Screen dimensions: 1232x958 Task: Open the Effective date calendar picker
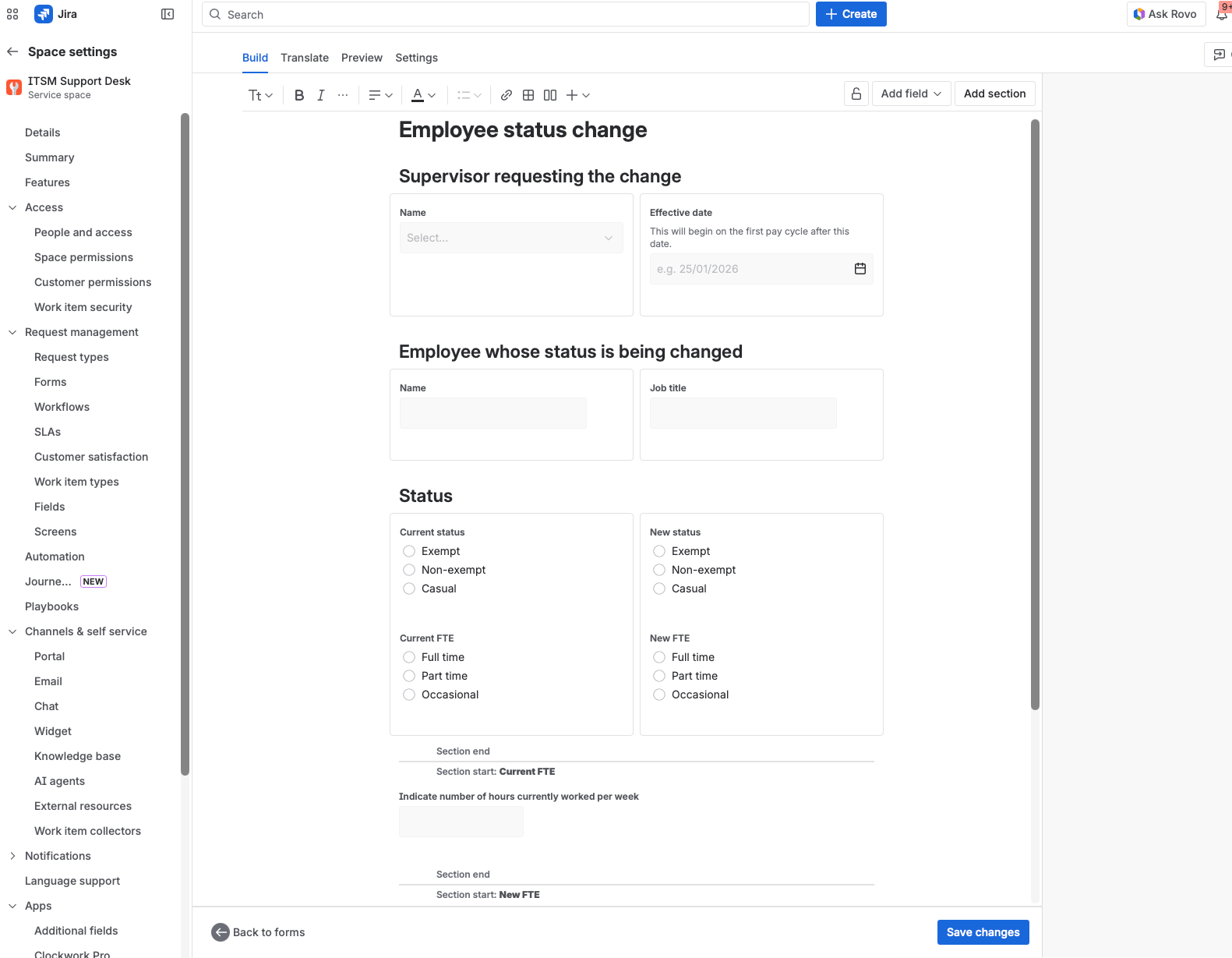pyautogui.click(x=860, y=269)
